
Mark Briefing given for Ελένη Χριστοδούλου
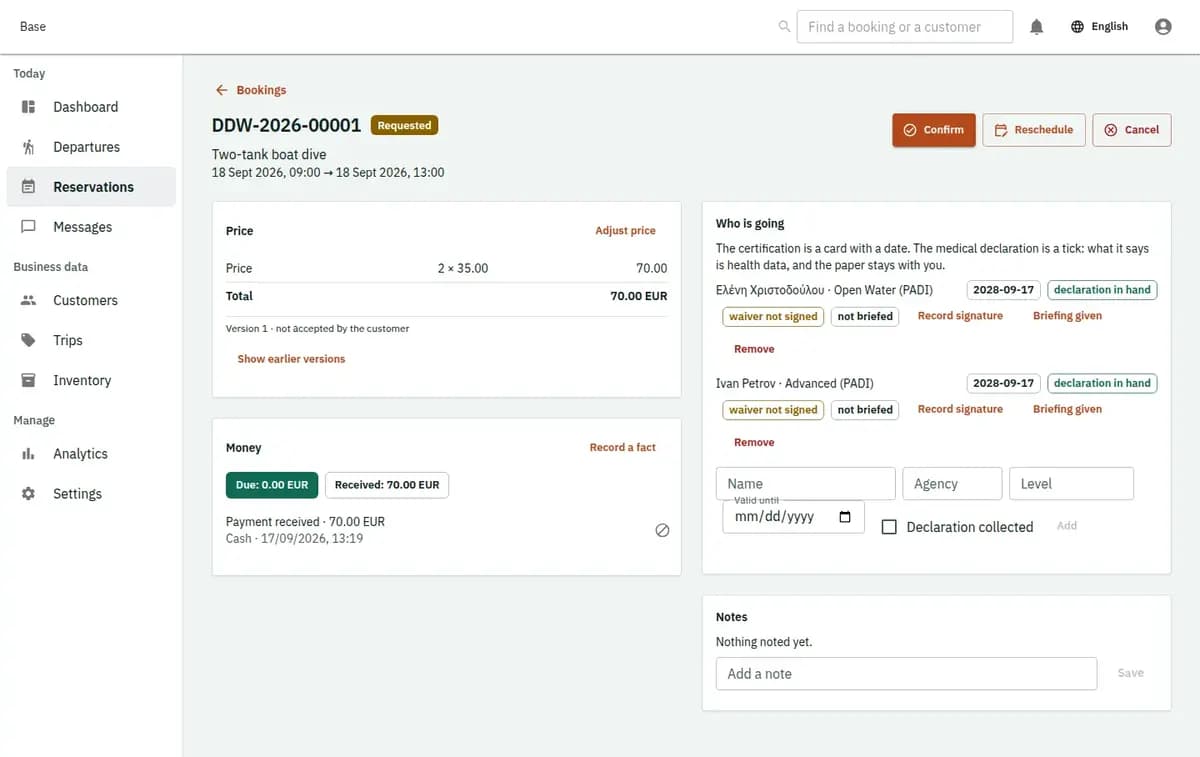(1067, 316)
